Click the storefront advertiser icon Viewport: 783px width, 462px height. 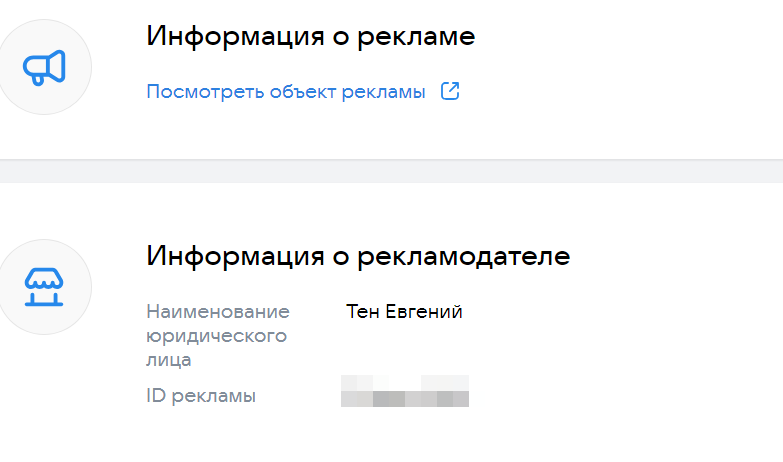(x=45, y=288)
